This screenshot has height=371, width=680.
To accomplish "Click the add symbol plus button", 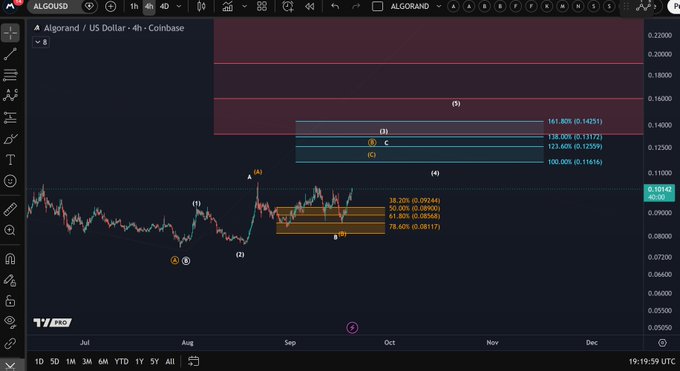I will click(111, 7).
